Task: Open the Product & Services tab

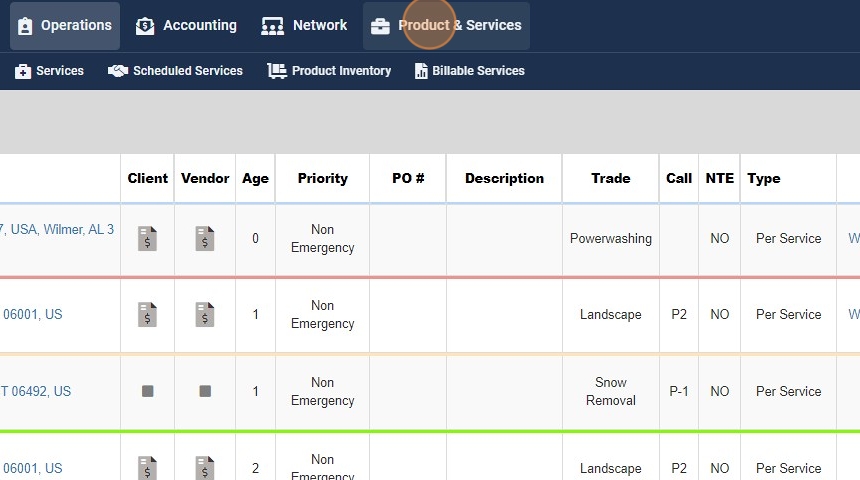Action: [x=446, y=26]
